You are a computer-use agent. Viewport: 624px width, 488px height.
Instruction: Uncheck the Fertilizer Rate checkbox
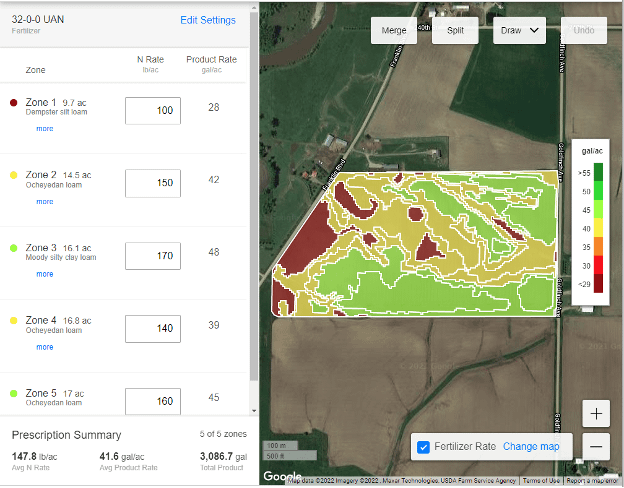[423, 446]
